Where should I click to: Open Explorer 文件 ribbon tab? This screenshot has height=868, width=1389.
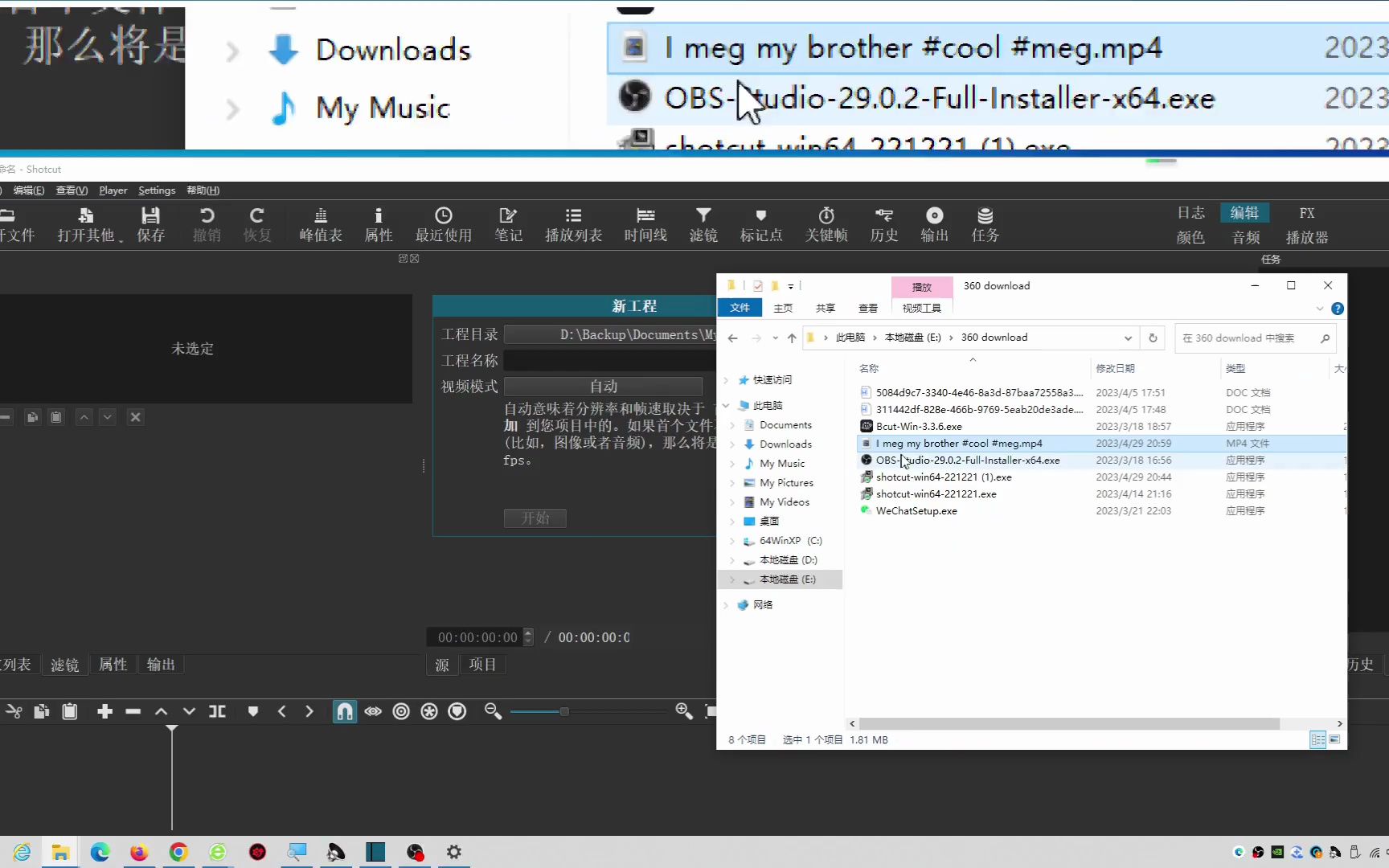pos(740,308)
